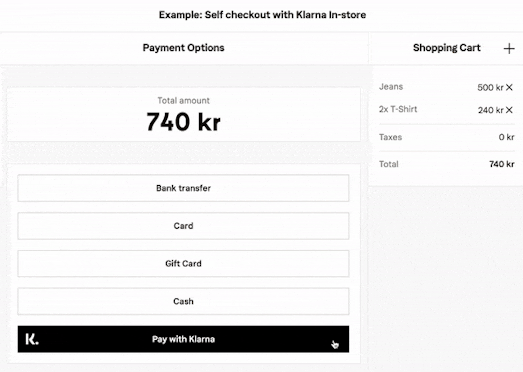Click the 500 kr Jeans price
The width and height of the screenshot is (523, 372).
click(490, 87)
